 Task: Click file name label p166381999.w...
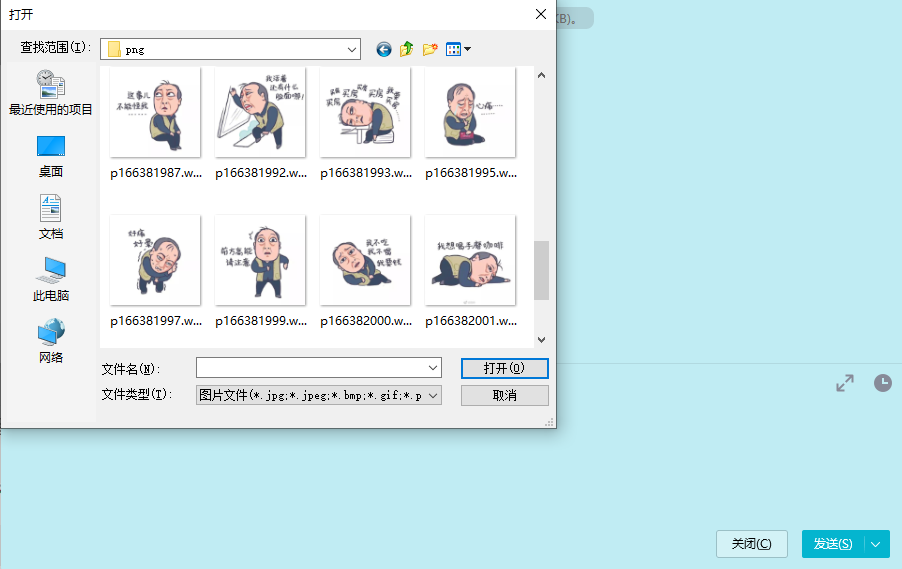tap(261, 320)
